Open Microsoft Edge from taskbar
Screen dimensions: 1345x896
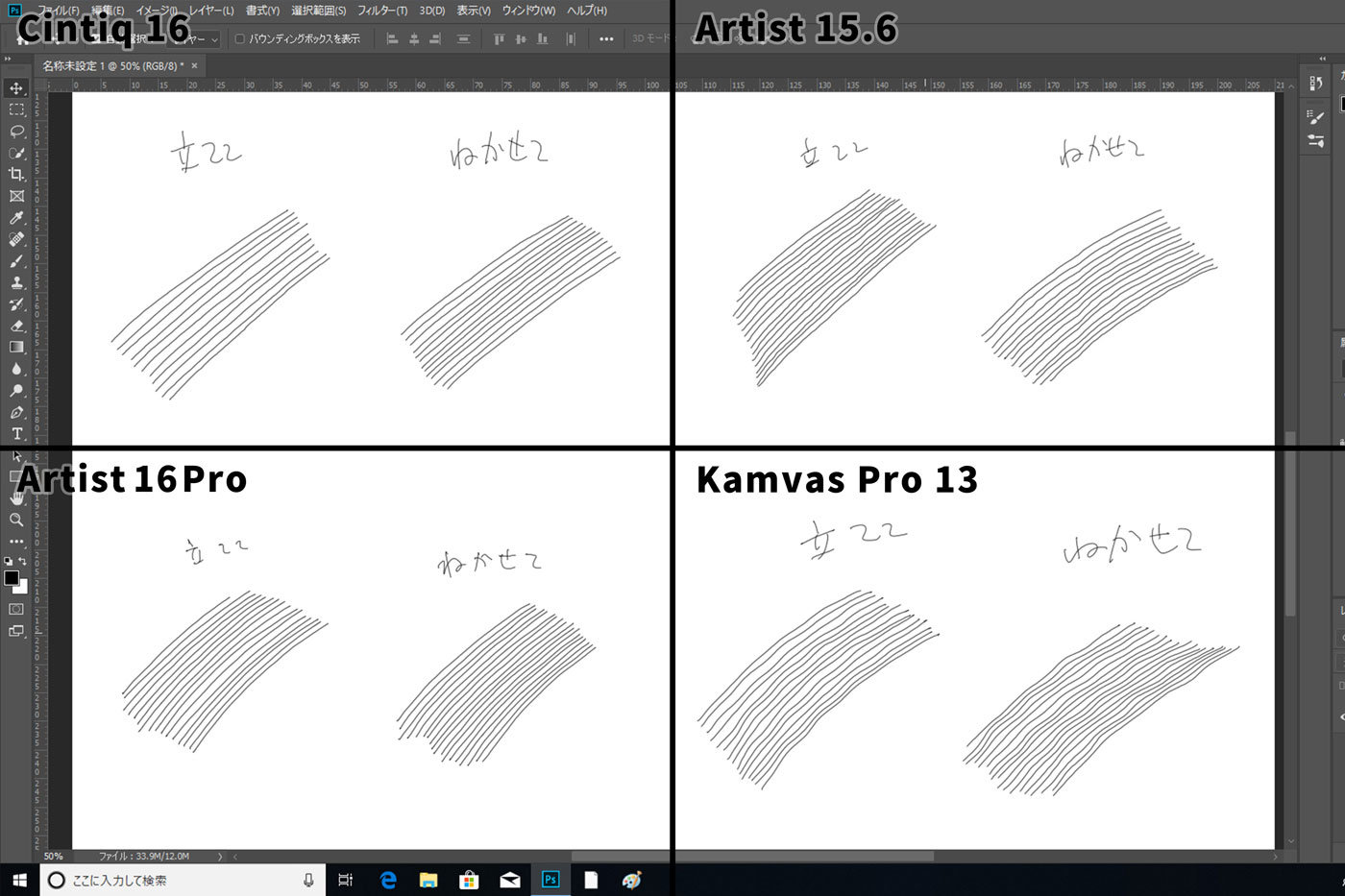point(388,880)
